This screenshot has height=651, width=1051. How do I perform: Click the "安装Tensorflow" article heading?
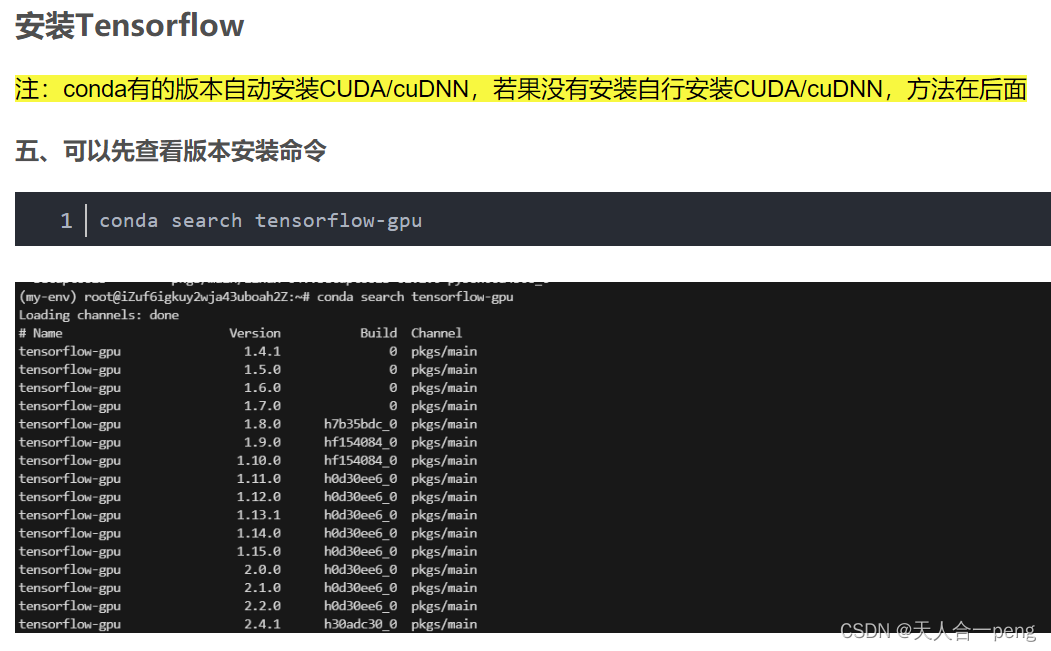128,26
